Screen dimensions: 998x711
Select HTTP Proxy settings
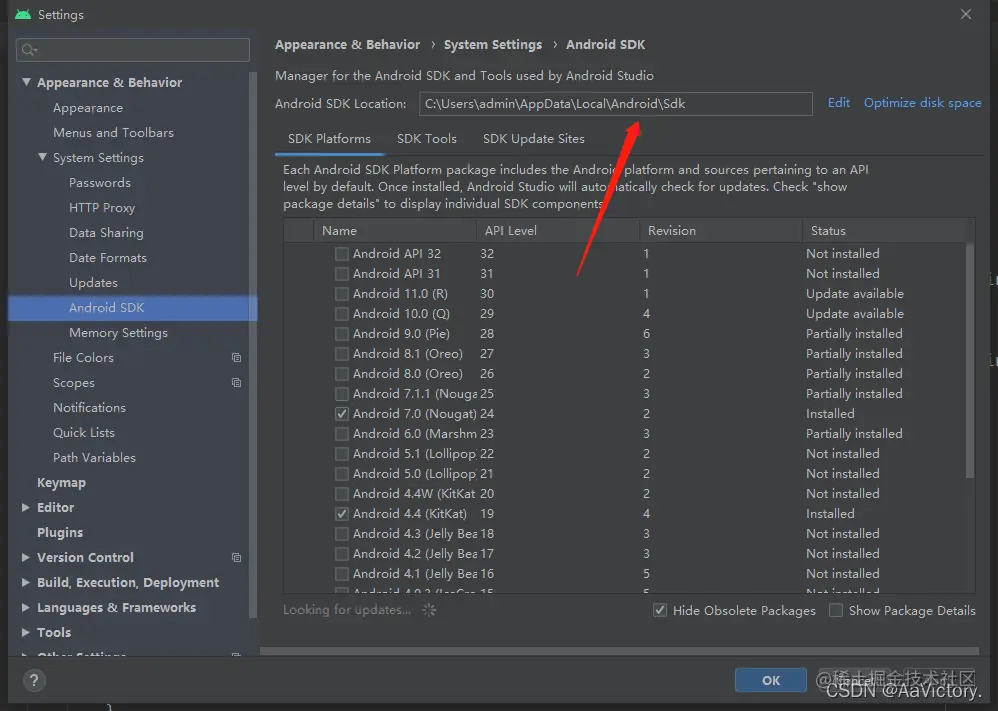pos(102,208)
